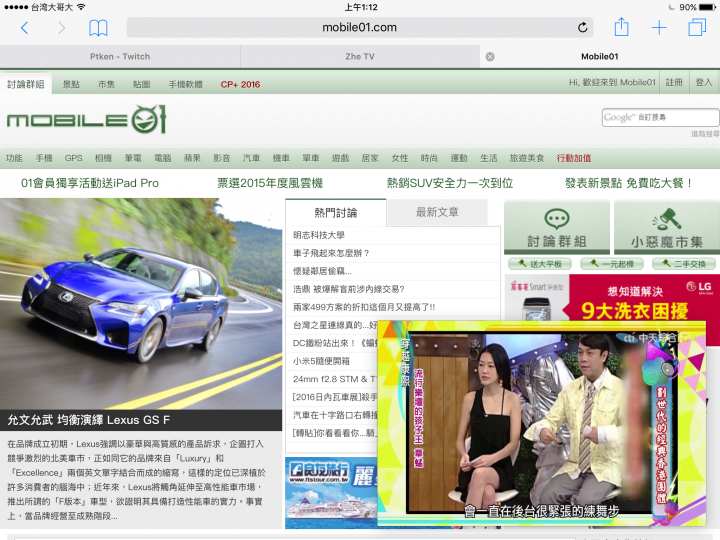This screenshot has width=720, height=540.
Task: Tap the Safari back arrow
Action: (x=25, y=28)
